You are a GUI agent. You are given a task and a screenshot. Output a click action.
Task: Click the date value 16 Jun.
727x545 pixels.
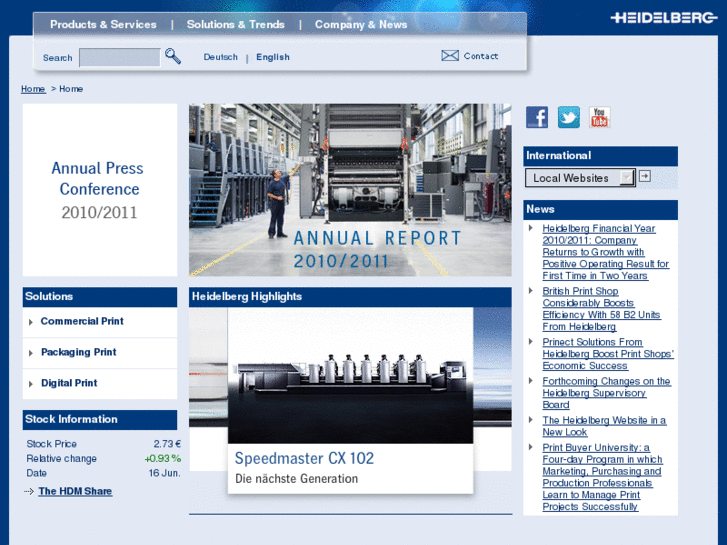pos(165,473)
